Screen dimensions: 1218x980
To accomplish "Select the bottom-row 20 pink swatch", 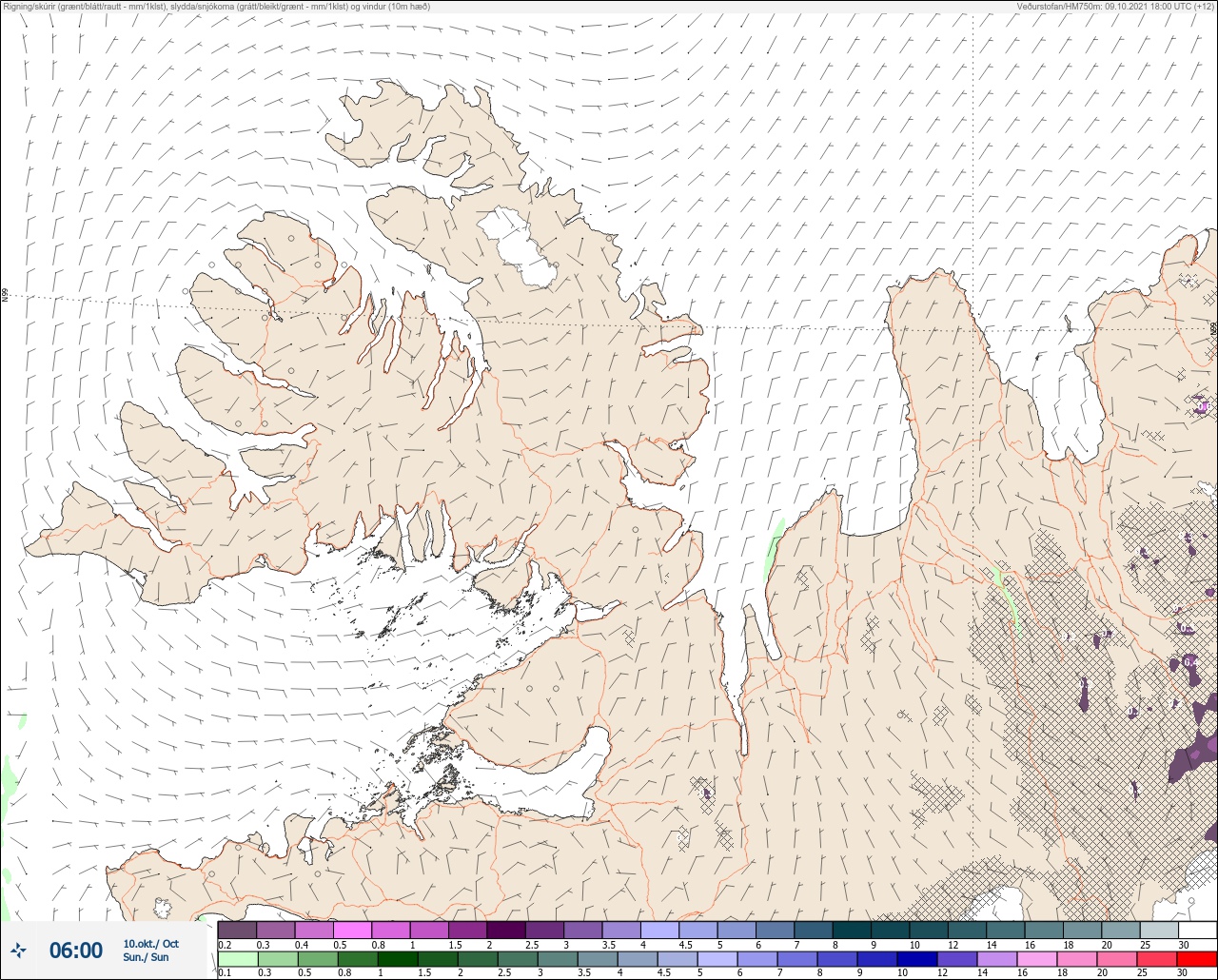I will (1116, 959).
